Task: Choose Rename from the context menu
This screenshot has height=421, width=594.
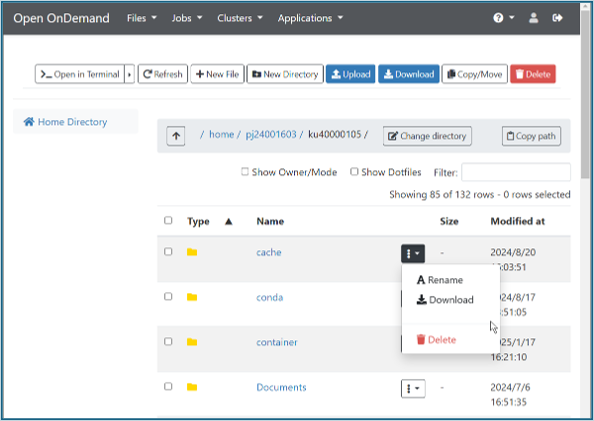Action: [440, 280]
